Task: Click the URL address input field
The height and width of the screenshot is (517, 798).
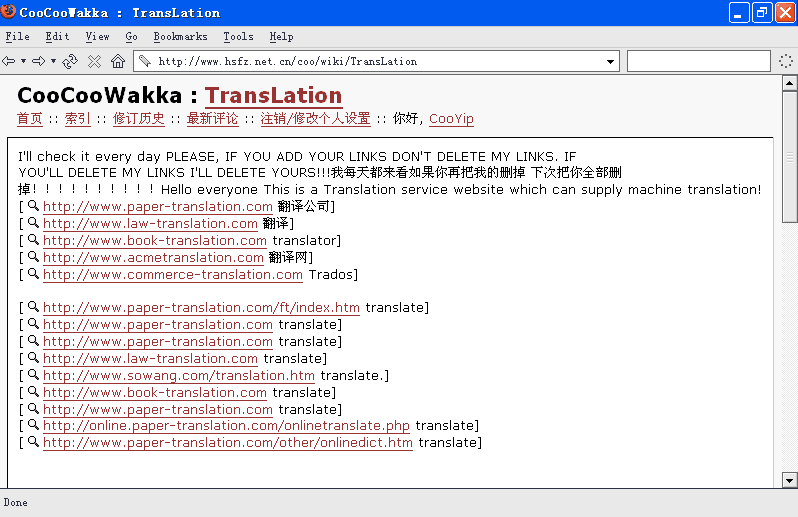Action: 377,62
